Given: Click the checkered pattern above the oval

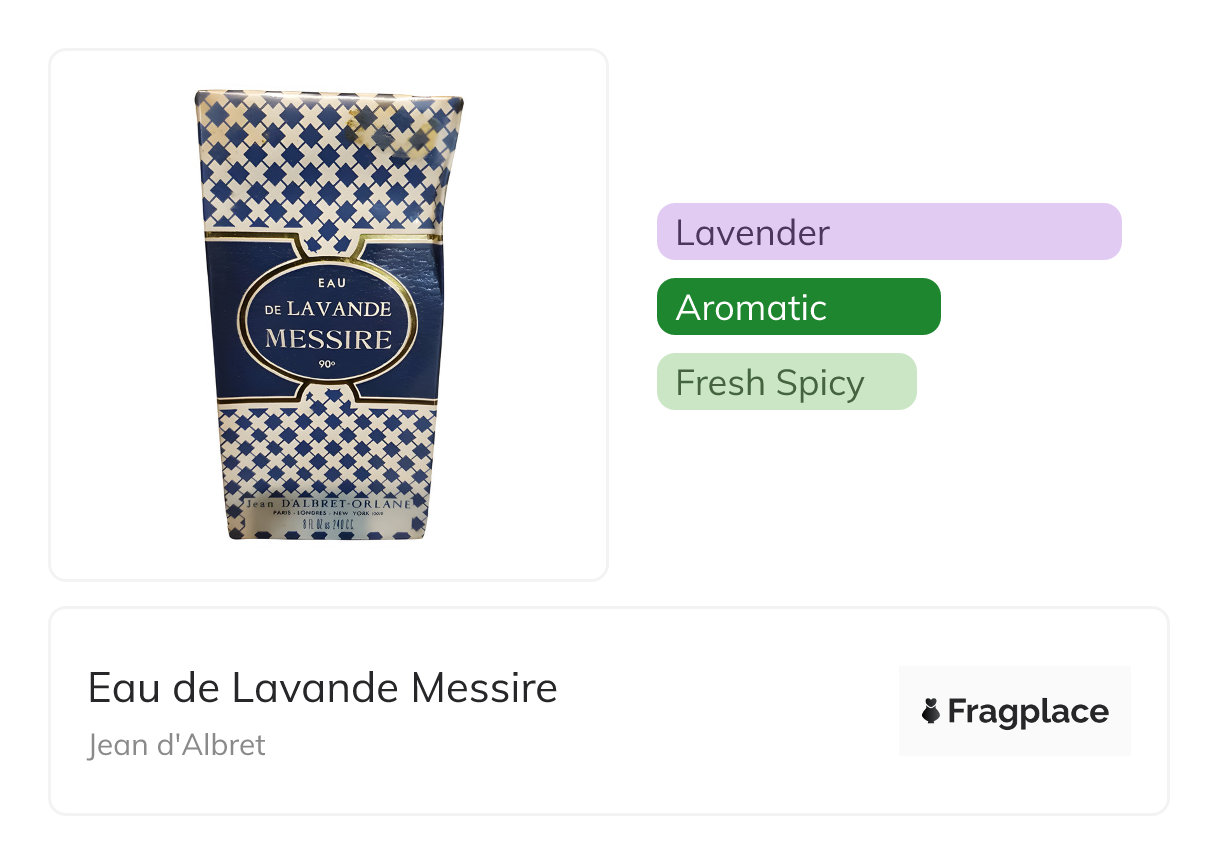Looking at the screenshot, I should [x=320, y=170].
